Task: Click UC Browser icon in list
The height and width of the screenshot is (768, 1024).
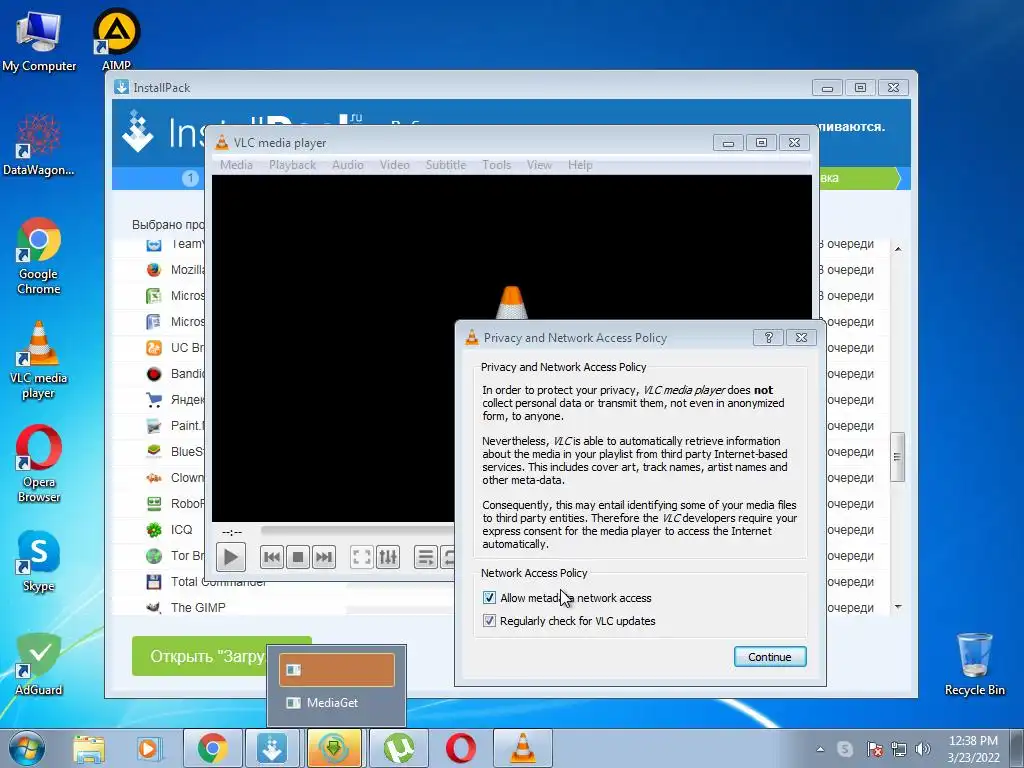Action: pyautogui.click(x=154, y=347)
